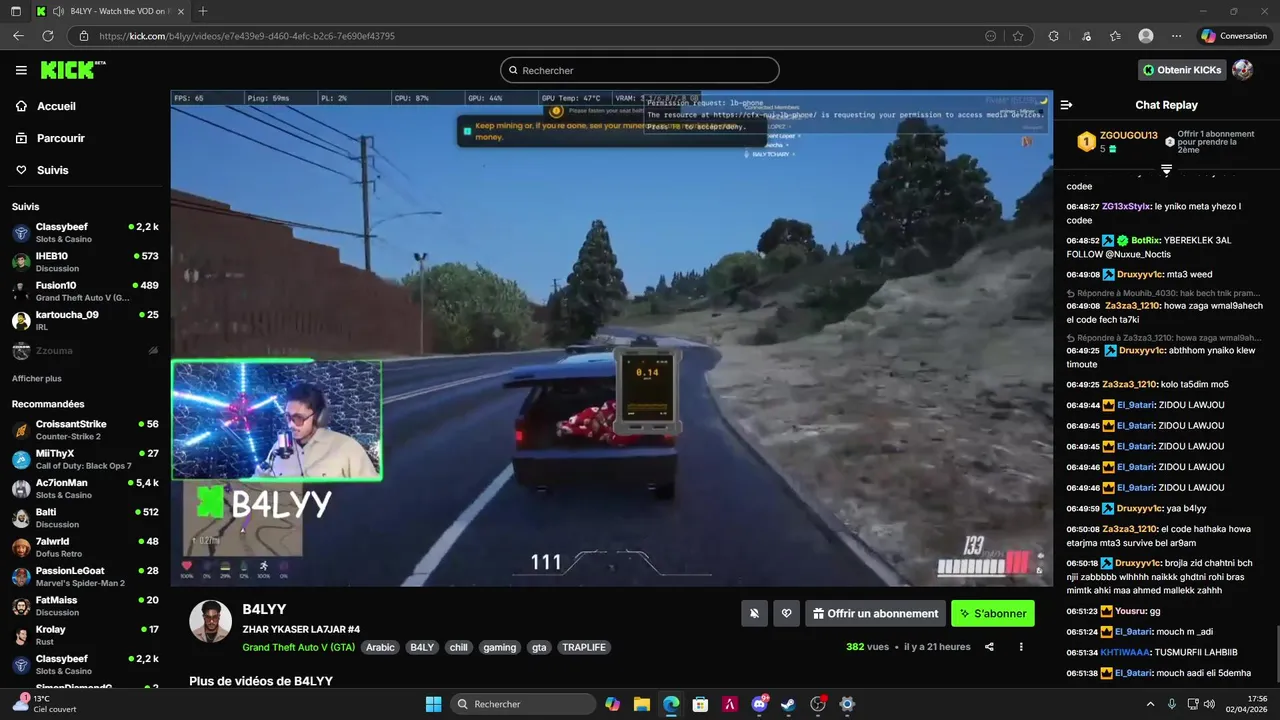Select the gaming tag
Image resolution: width=1280 pixels, height=720 pixels.
(499, 647)
